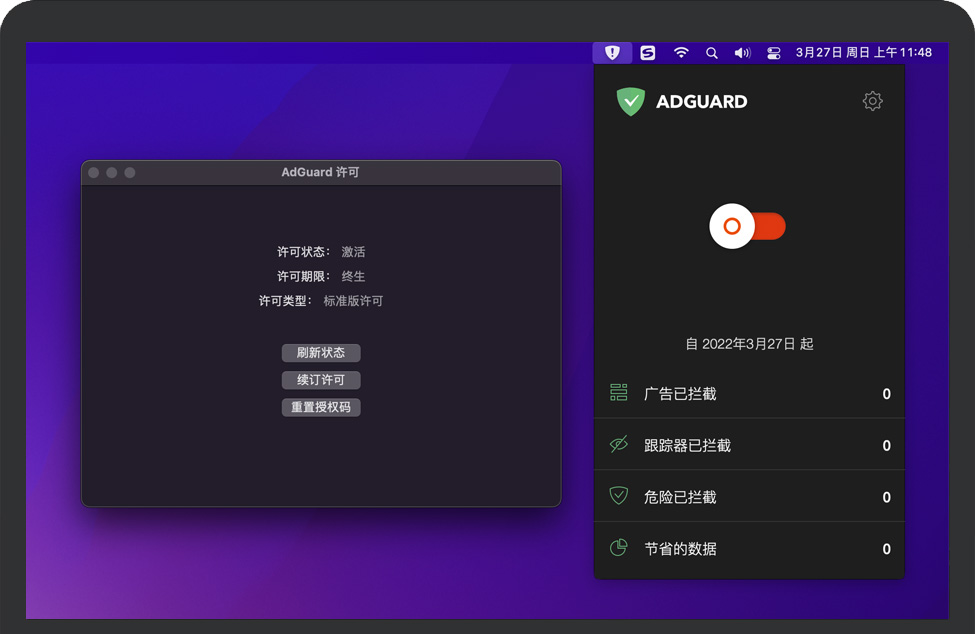Open Control Center from menu bar
This screenshot has height=634, width=975.
pyautogui.click(x=773, y=53)
